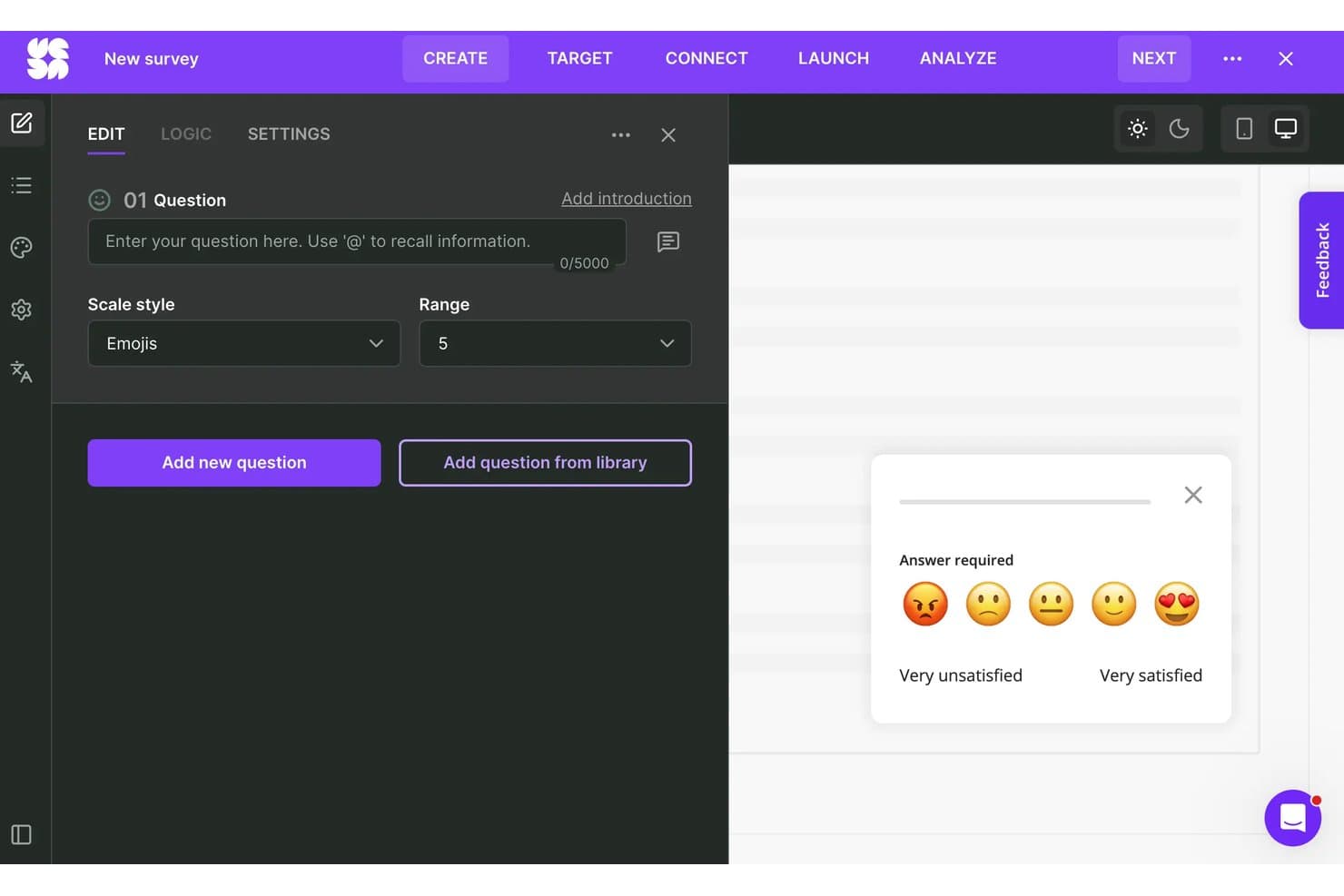Screen dimensions: 1344x896
Task: Open the translations sidebar icon
Action: coord(22,371)
